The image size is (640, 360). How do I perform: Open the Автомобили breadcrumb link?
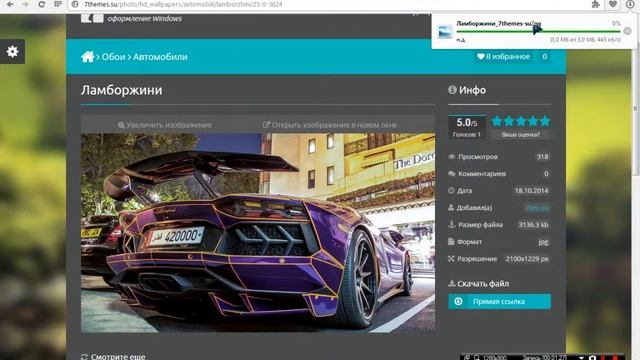pyautogui.click(x=160, y=57)
